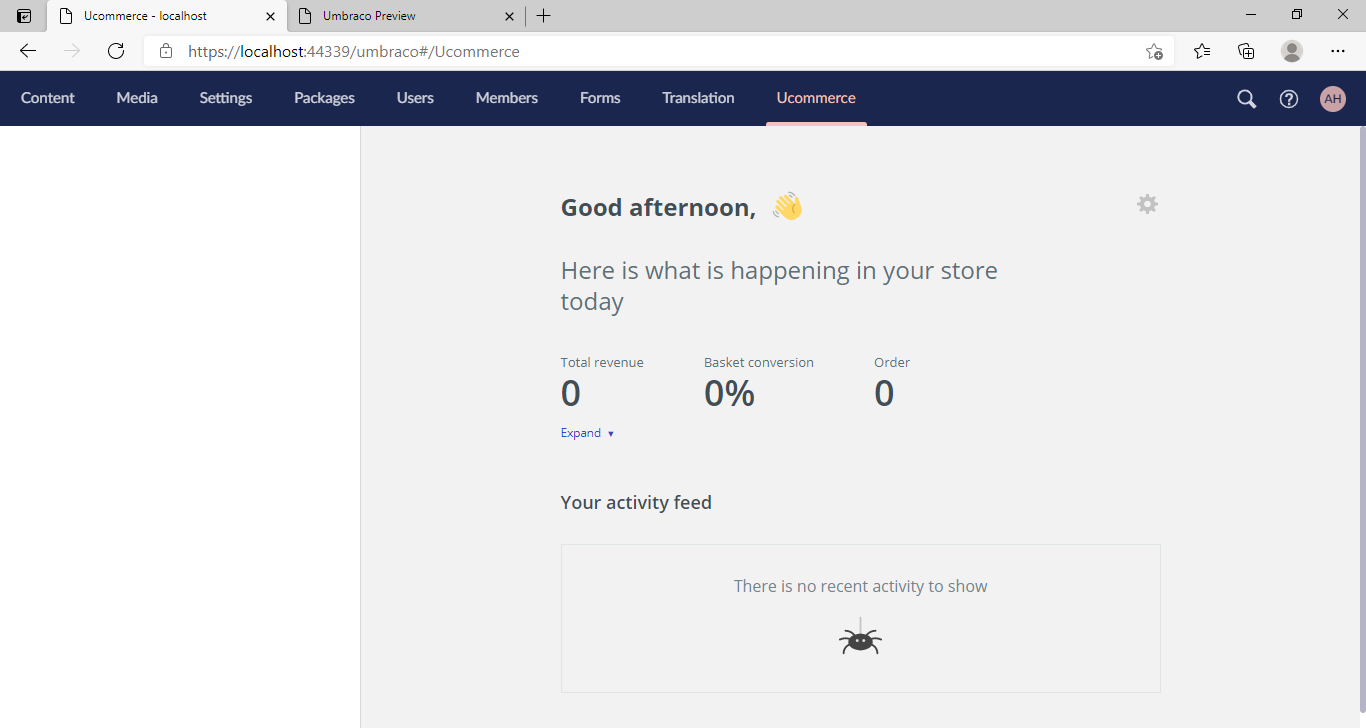Open the browser favorites list
Viewport: 1366px width, 728px height.
pos(1202,51)
